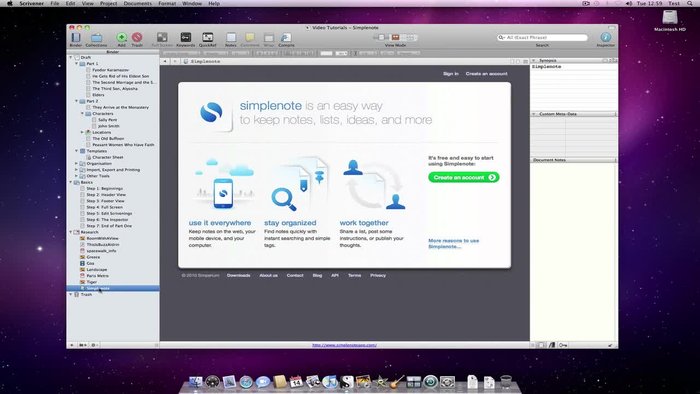Select Character Sheet template
Image resolution: width=700 pixels, height=394 pixels.
[x=108, y=157]
